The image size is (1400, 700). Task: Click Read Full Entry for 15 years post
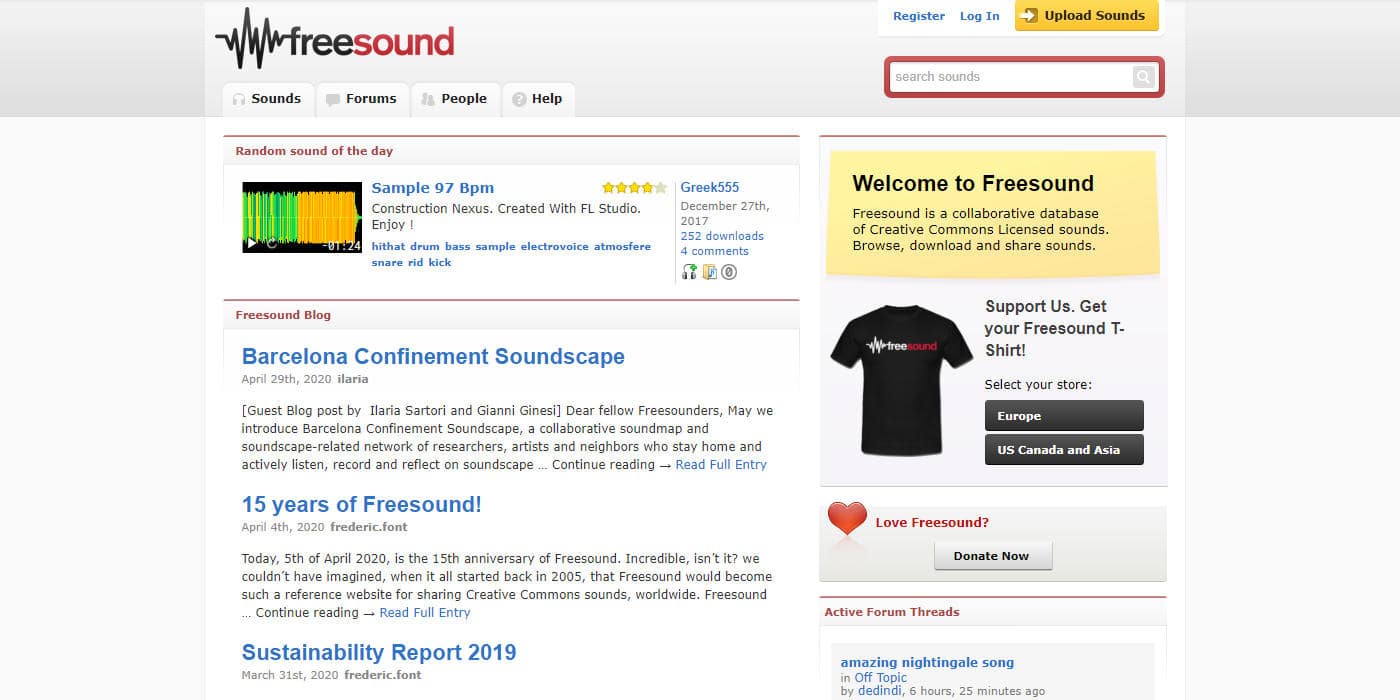(425, 612)
